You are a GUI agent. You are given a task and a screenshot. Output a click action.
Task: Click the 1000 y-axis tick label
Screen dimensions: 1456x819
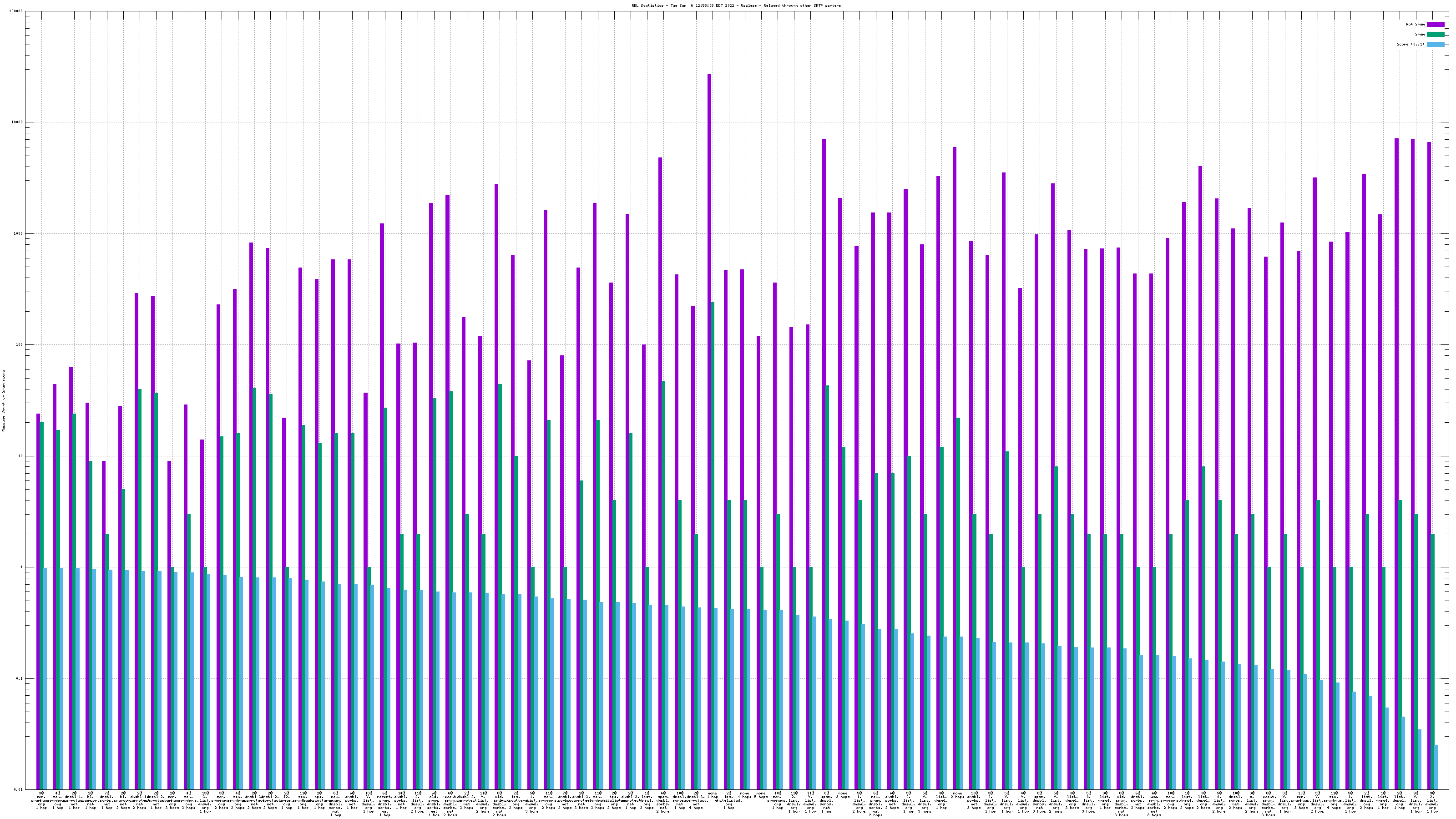point(19,233)
